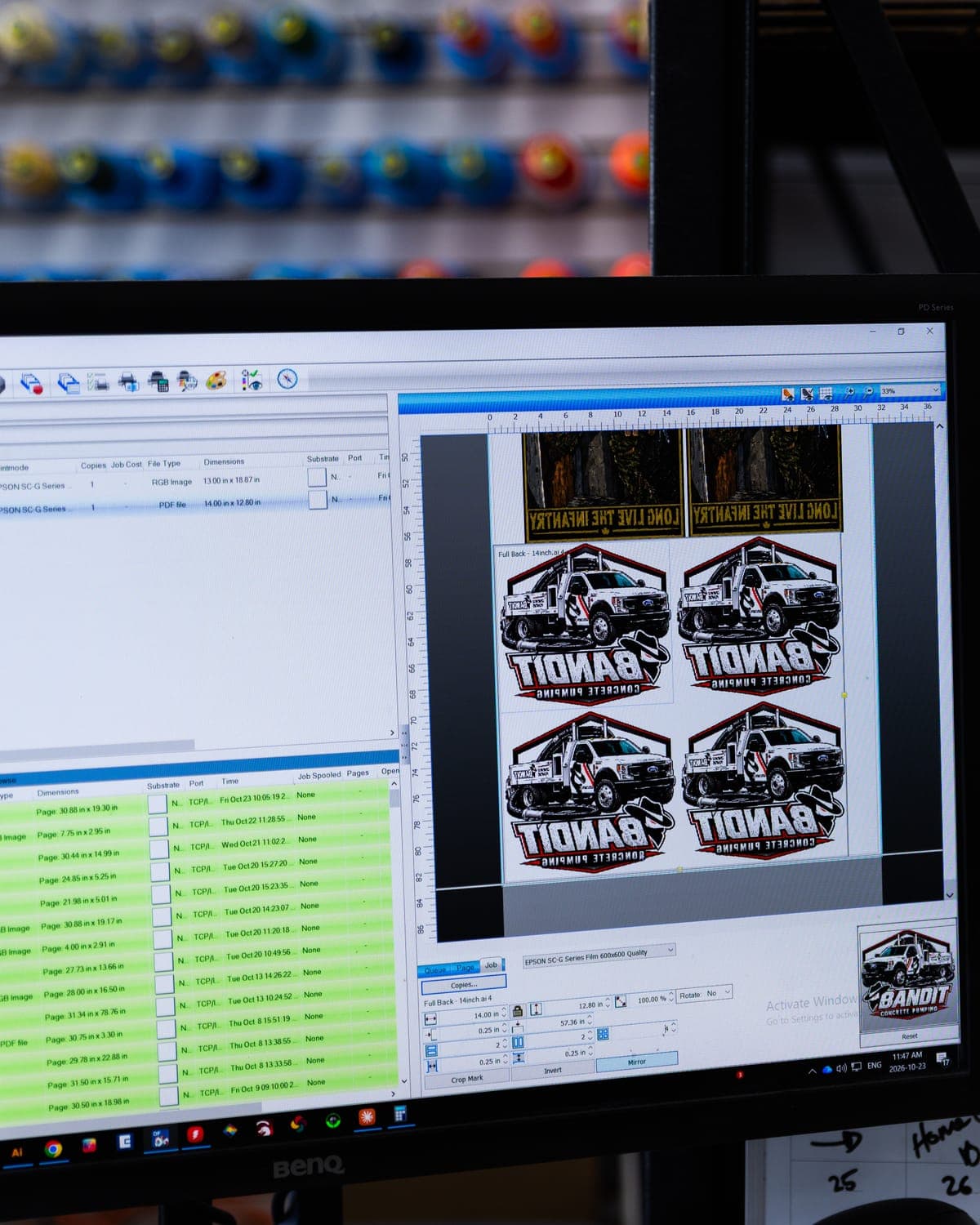
Task: Click the Job Spooled column header
Action: click(x=319, y=775)
